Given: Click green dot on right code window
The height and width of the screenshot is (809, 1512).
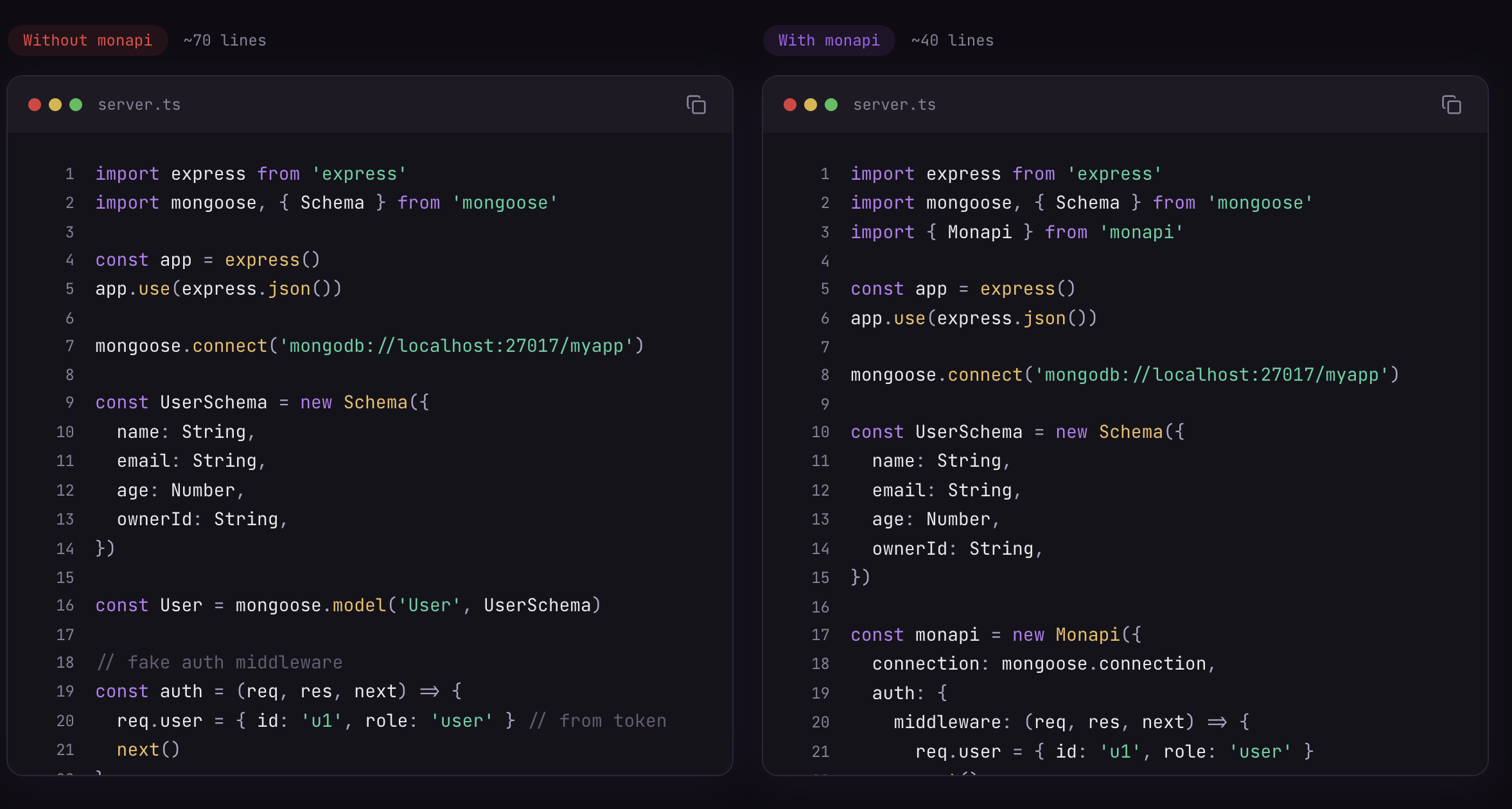Looking at the screenshot, I should click(x=831, y=105).
